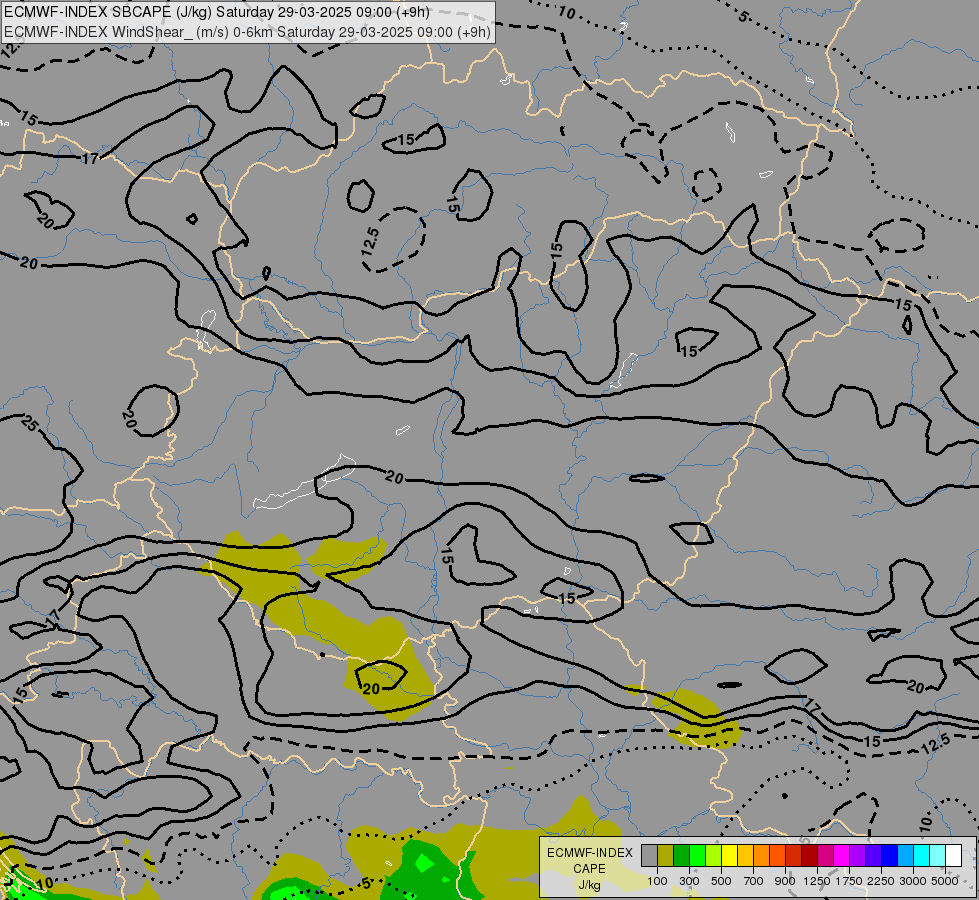Viewport: 979px width, 900px height.
Task: Click the dark red swatch in CAPE legend
Action: pyautogui.click(x=809, y=855)
